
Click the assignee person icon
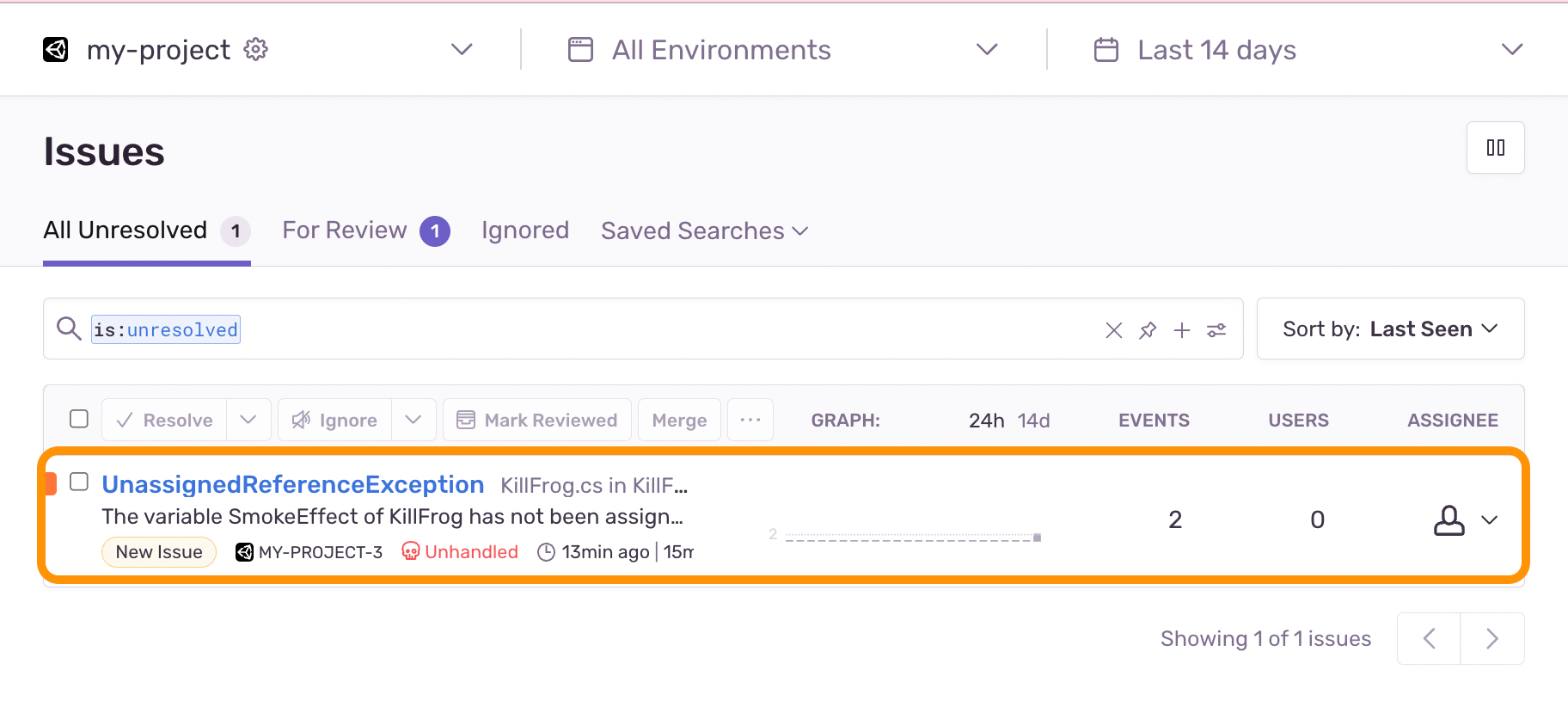tap(1449, 520)
